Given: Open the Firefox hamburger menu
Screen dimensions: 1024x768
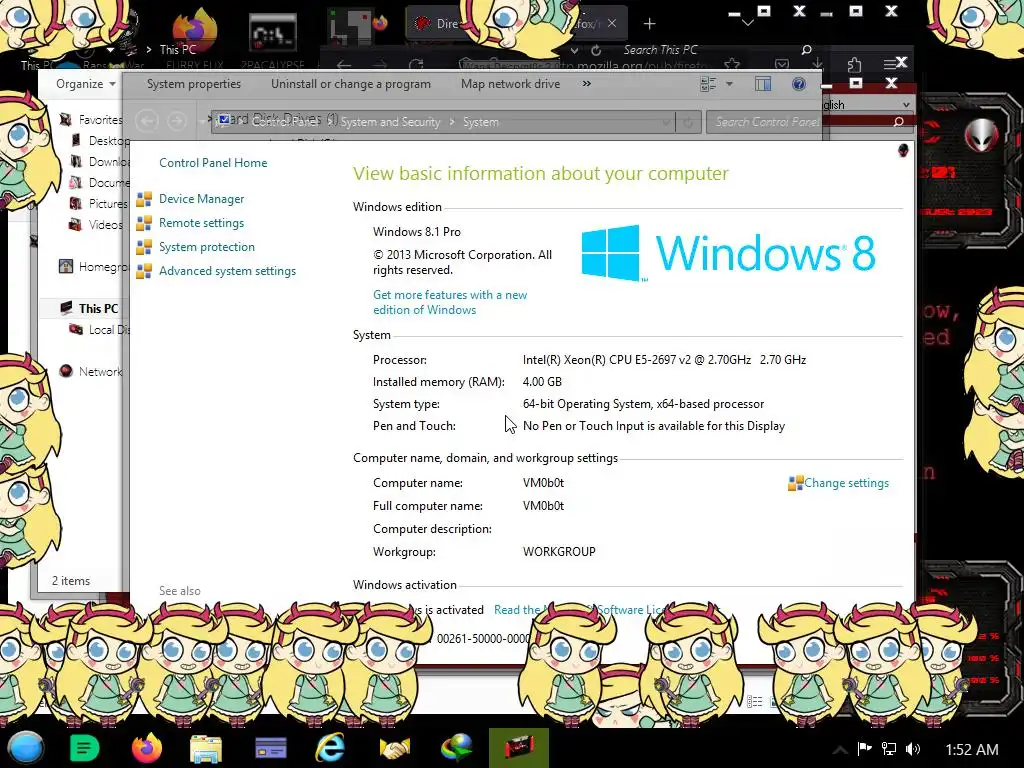Looking at the screenshot, I should (x=889, y=63).
